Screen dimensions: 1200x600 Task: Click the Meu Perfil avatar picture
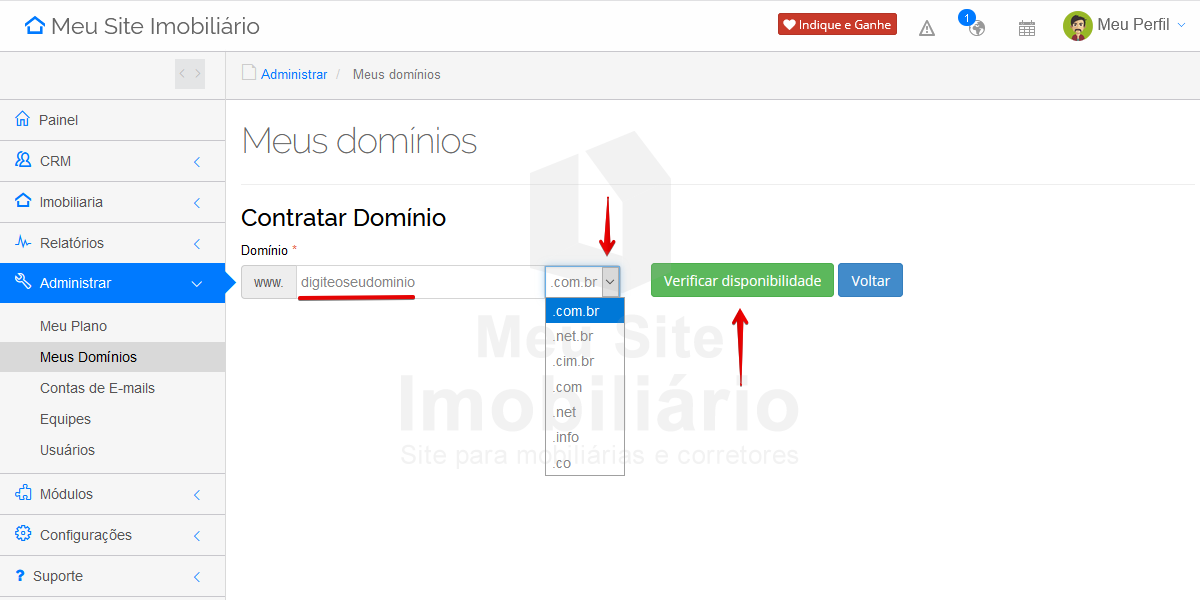point(1077,26)
